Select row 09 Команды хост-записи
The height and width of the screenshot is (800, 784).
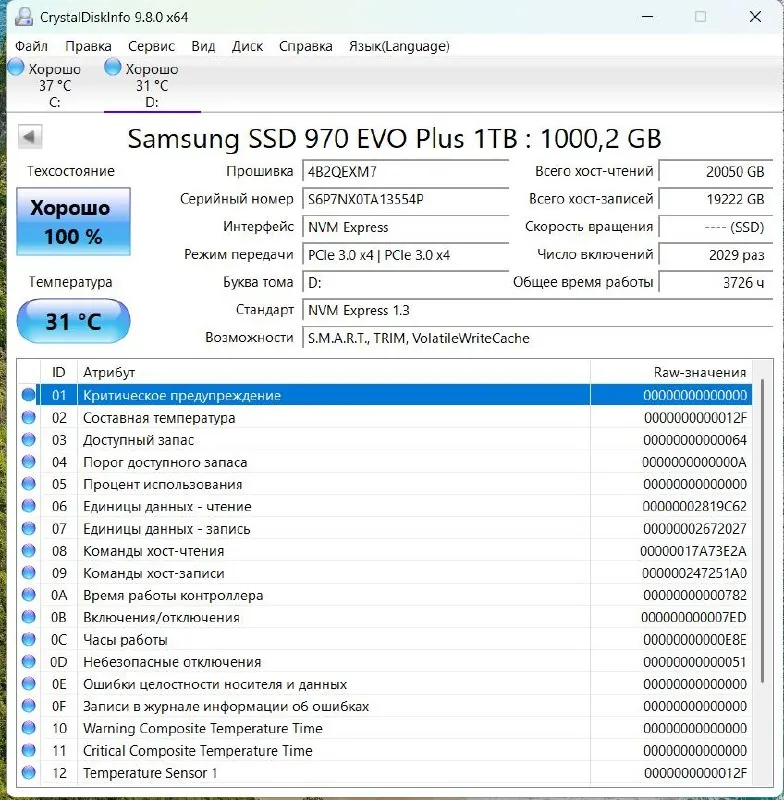coord(385,573)
